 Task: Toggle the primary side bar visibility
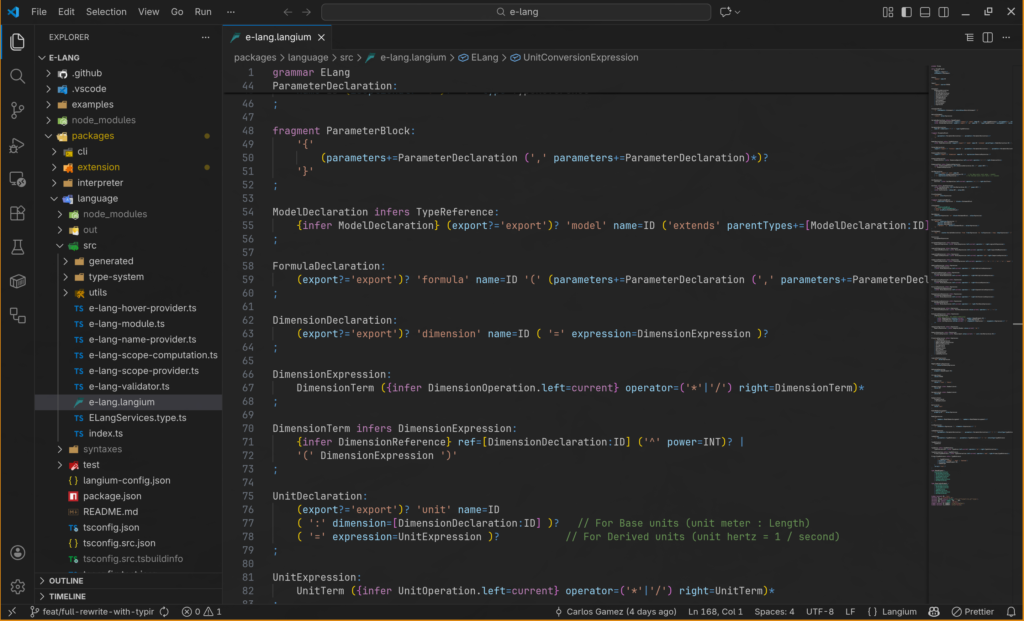click(x=907, y=12)
